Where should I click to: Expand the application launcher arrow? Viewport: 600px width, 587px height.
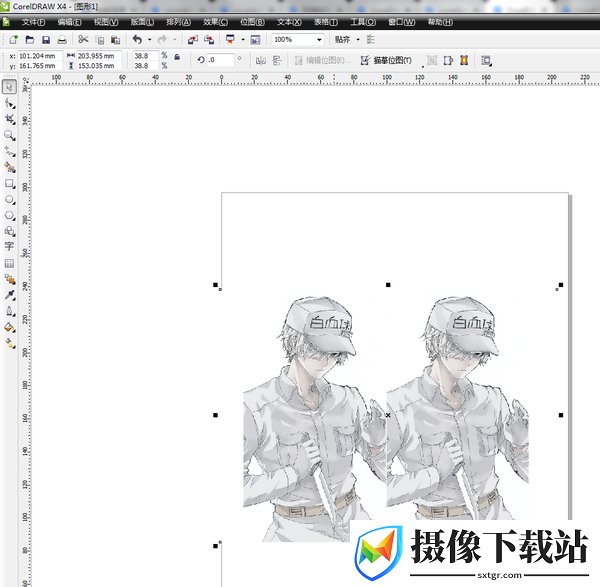(x=243, y=39)
